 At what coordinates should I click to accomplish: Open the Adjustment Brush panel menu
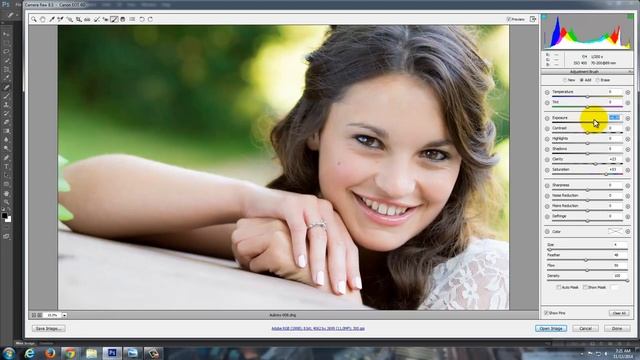point(631,72)
